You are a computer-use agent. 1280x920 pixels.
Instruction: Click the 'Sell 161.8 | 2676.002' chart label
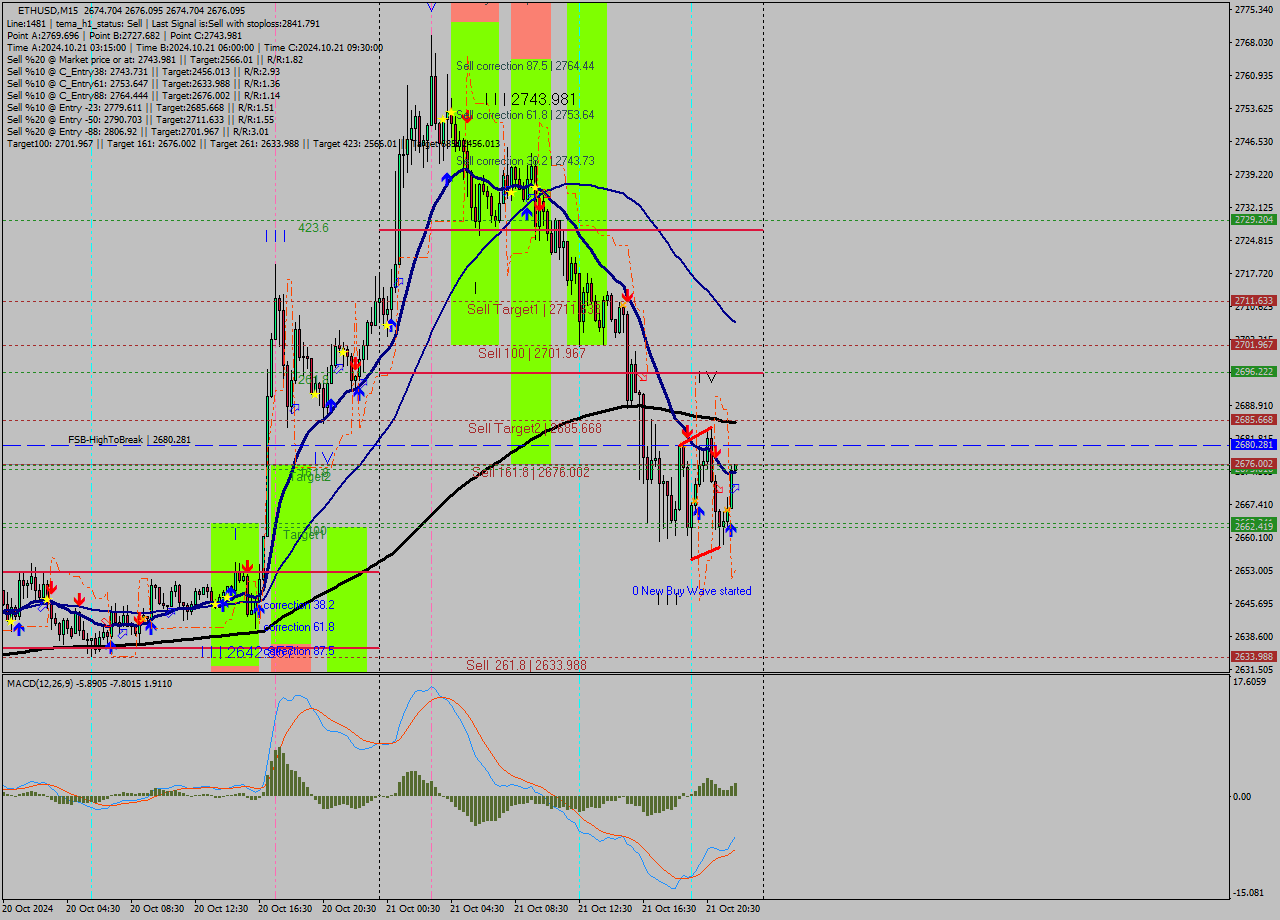(x=531, y=472)
